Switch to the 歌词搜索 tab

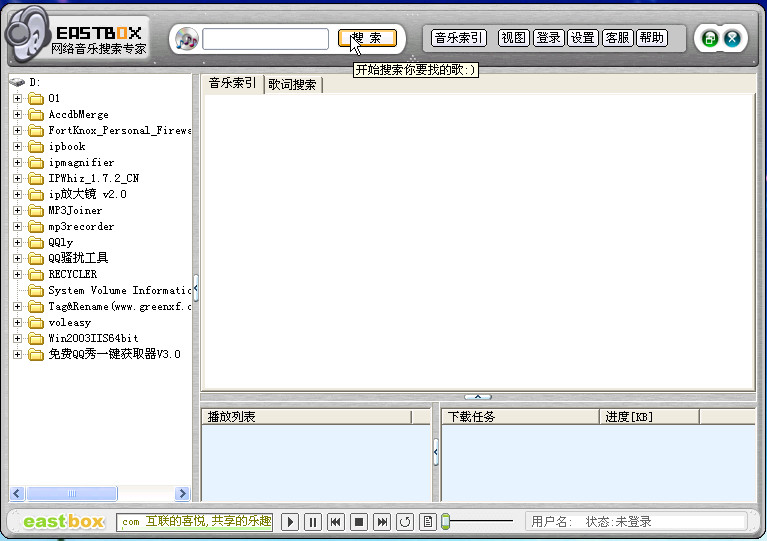292,85
